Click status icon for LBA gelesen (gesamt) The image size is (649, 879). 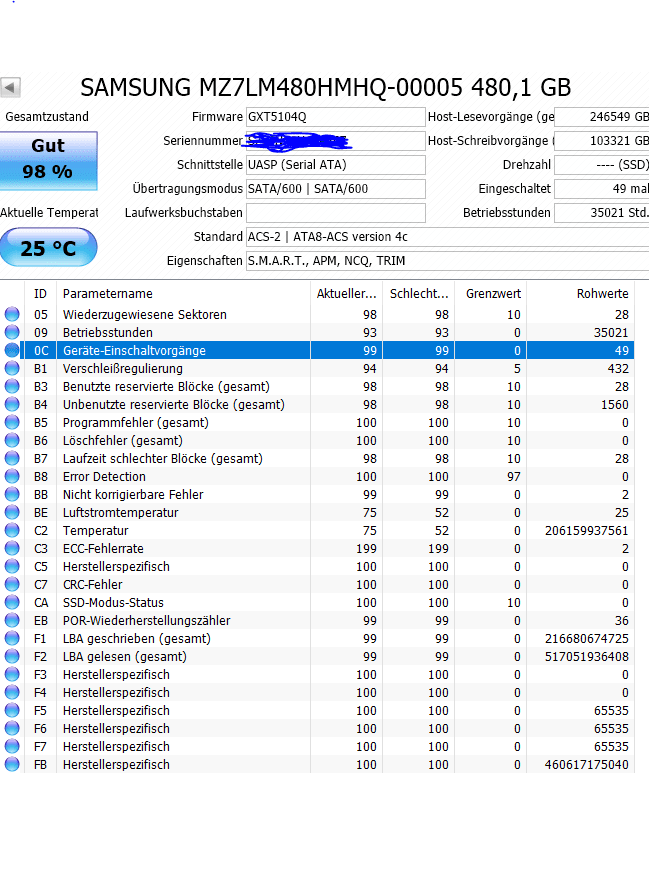(12, 656)
